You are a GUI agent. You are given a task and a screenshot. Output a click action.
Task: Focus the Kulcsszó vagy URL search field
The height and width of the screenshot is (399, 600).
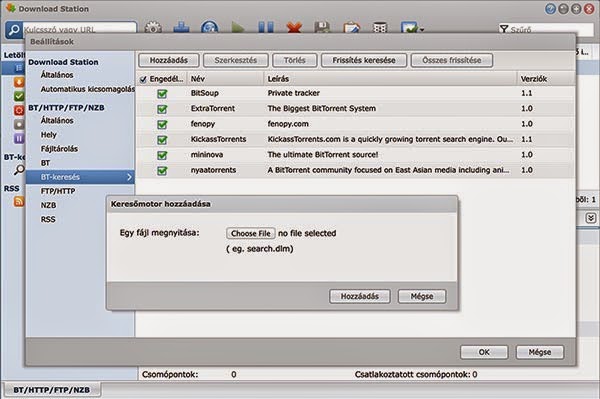pos(80,29)
